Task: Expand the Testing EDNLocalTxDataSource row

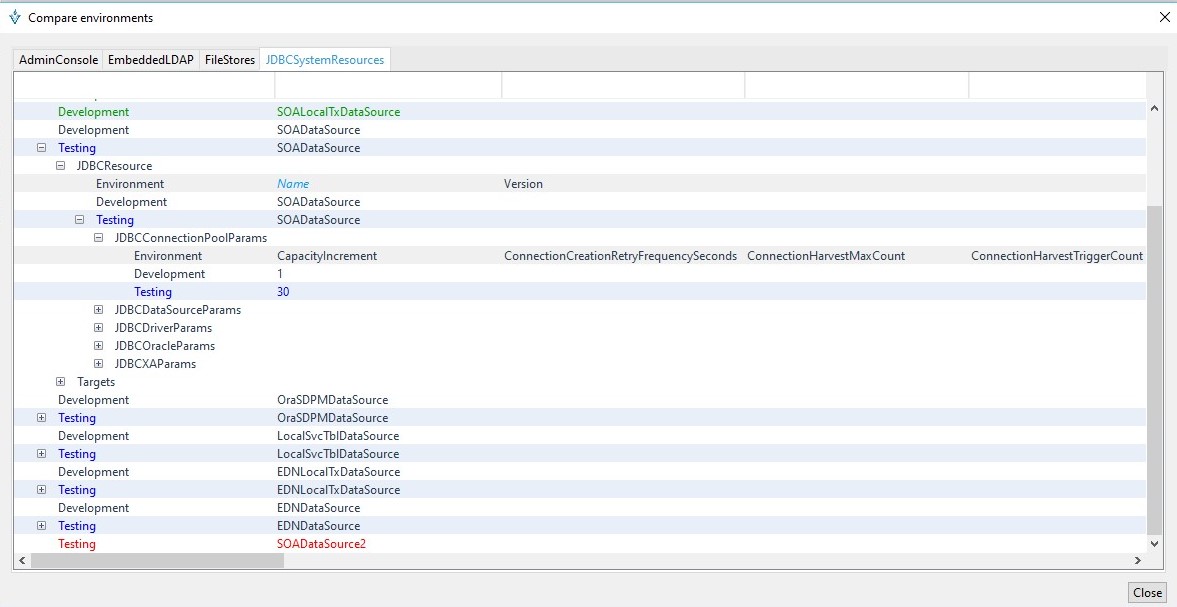Action: pyautogui.click(x=41, y=490)
